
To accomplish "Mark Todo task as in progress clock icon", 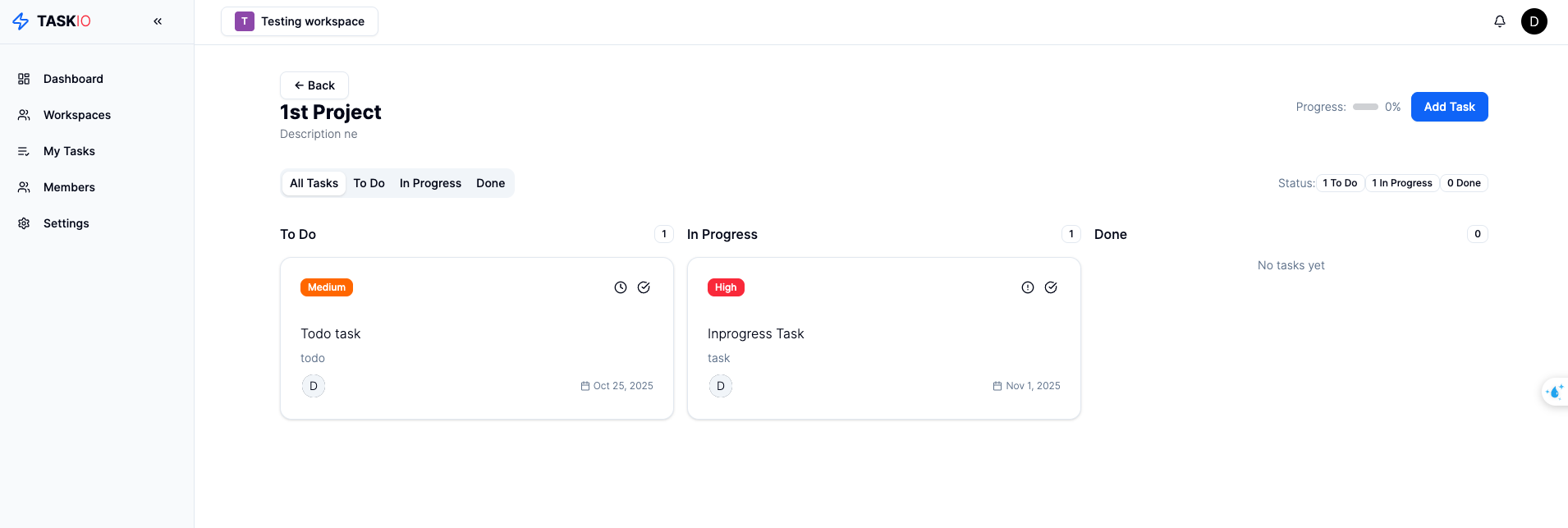I will [x=621, y=287].
